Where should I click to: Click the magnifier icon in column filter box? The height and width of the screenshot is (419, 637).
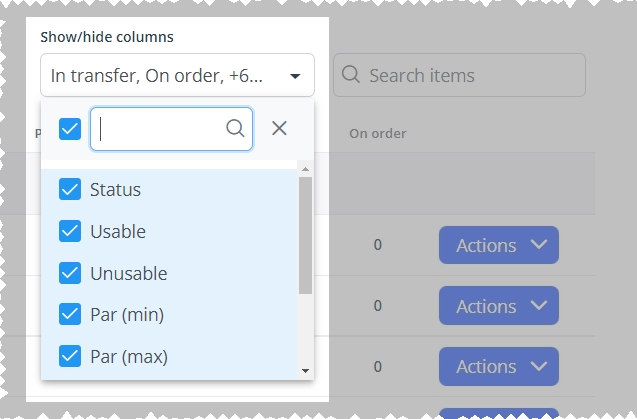pyautogui.click(x=235, y=128)
